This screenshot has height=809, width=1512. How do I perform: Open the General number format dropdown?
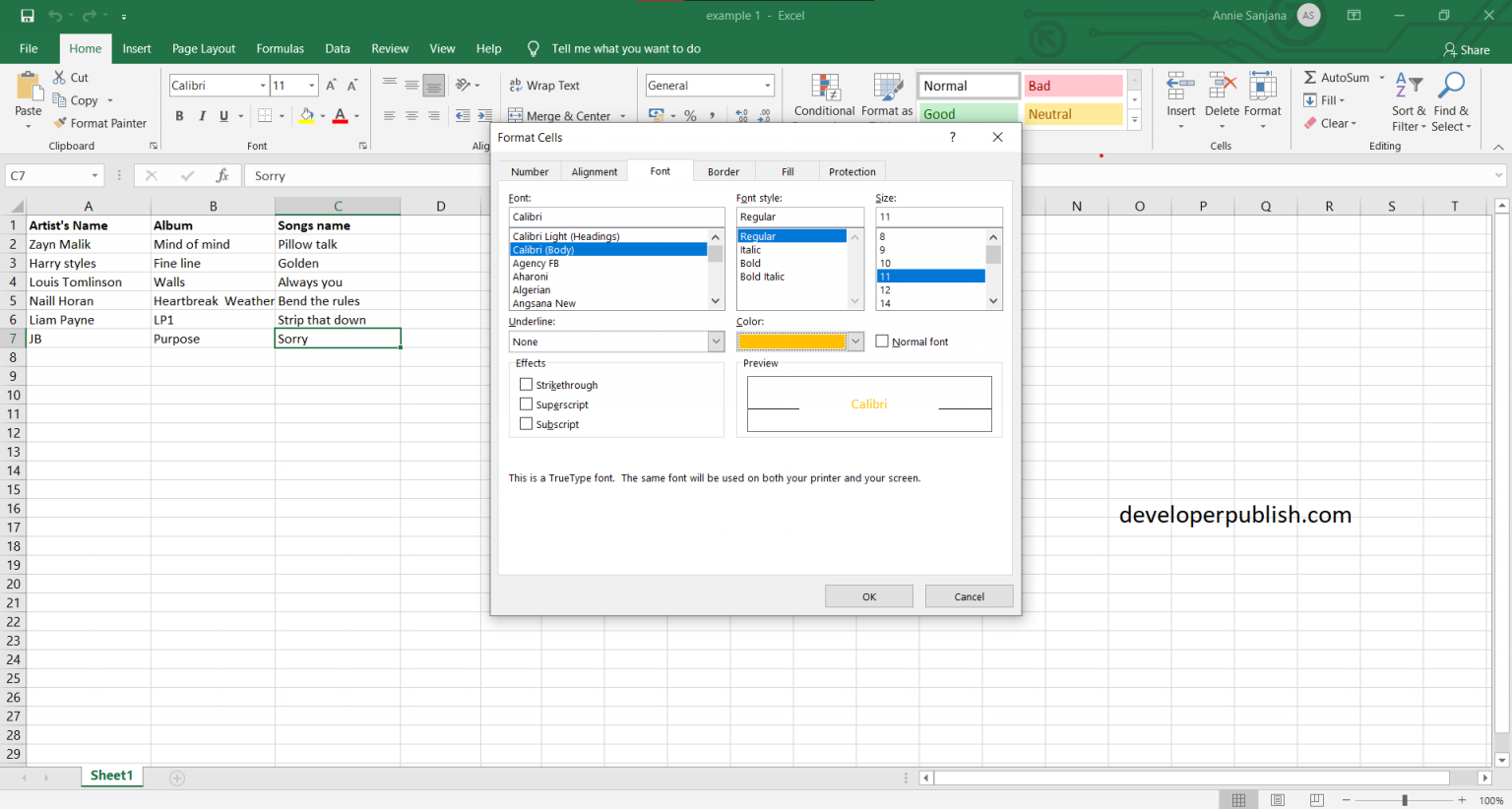coord(769,85)
